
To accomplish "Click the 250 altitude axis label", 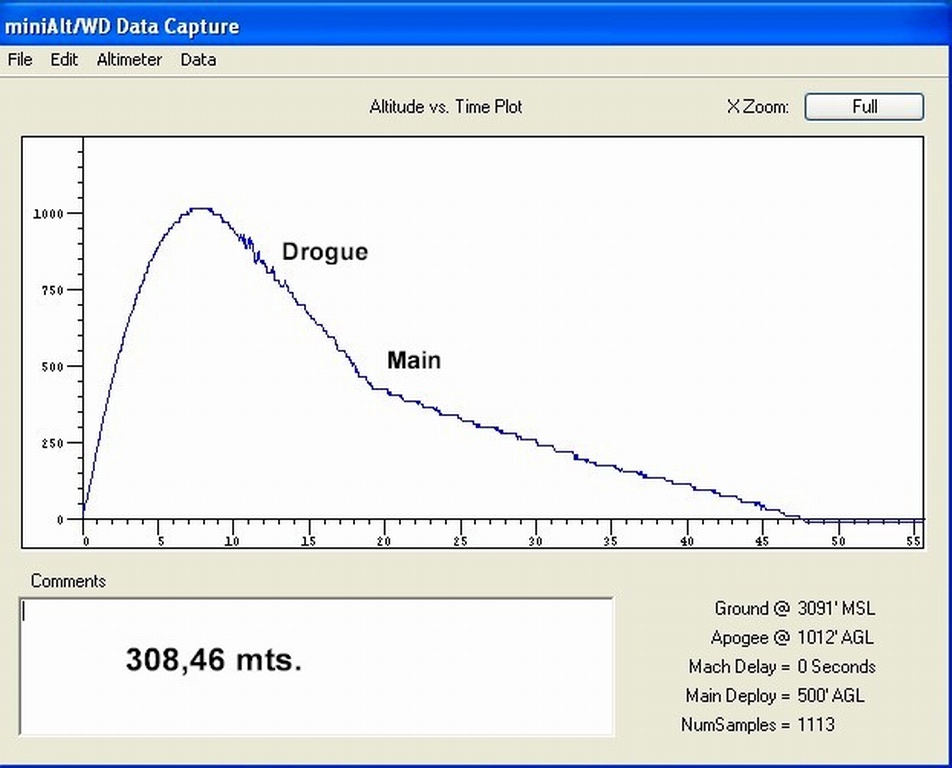I will (52, 443).
